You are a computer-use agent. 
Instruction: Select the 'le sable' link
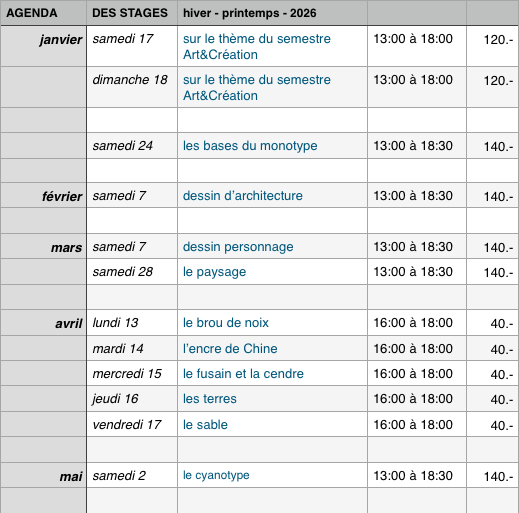(x=205, y=425)
